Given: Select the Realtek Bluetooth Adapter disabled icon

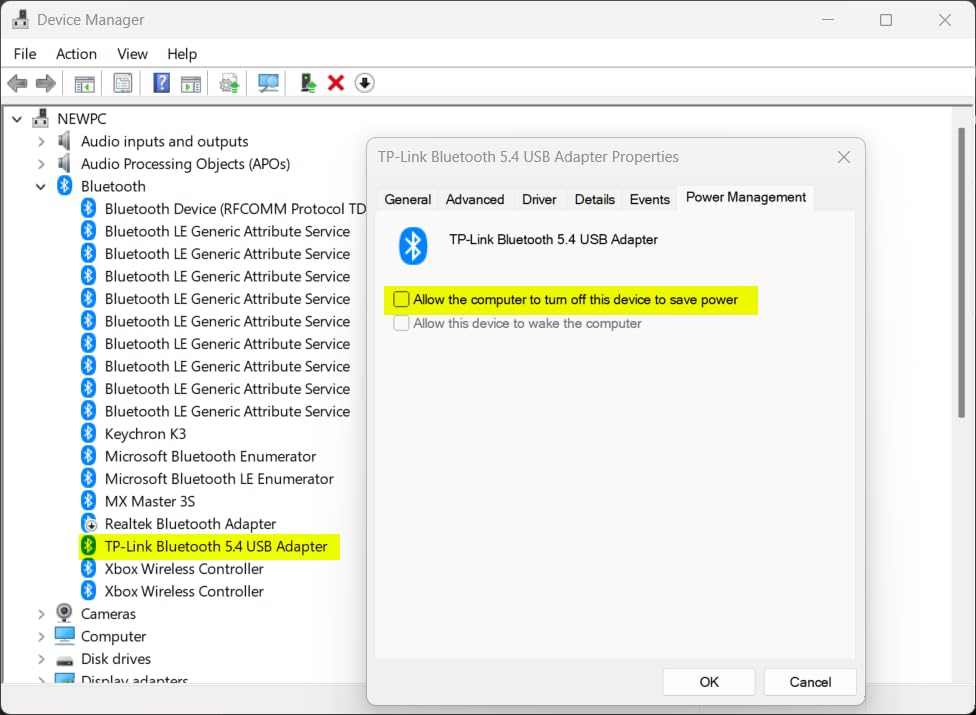Looking at the screenshot, I should tap(89, 523).
